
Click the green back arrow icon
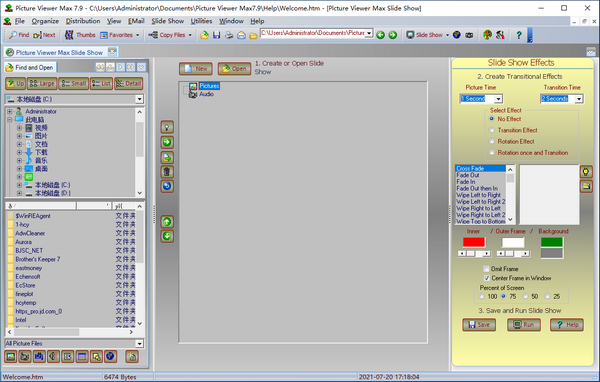point(380,35)
